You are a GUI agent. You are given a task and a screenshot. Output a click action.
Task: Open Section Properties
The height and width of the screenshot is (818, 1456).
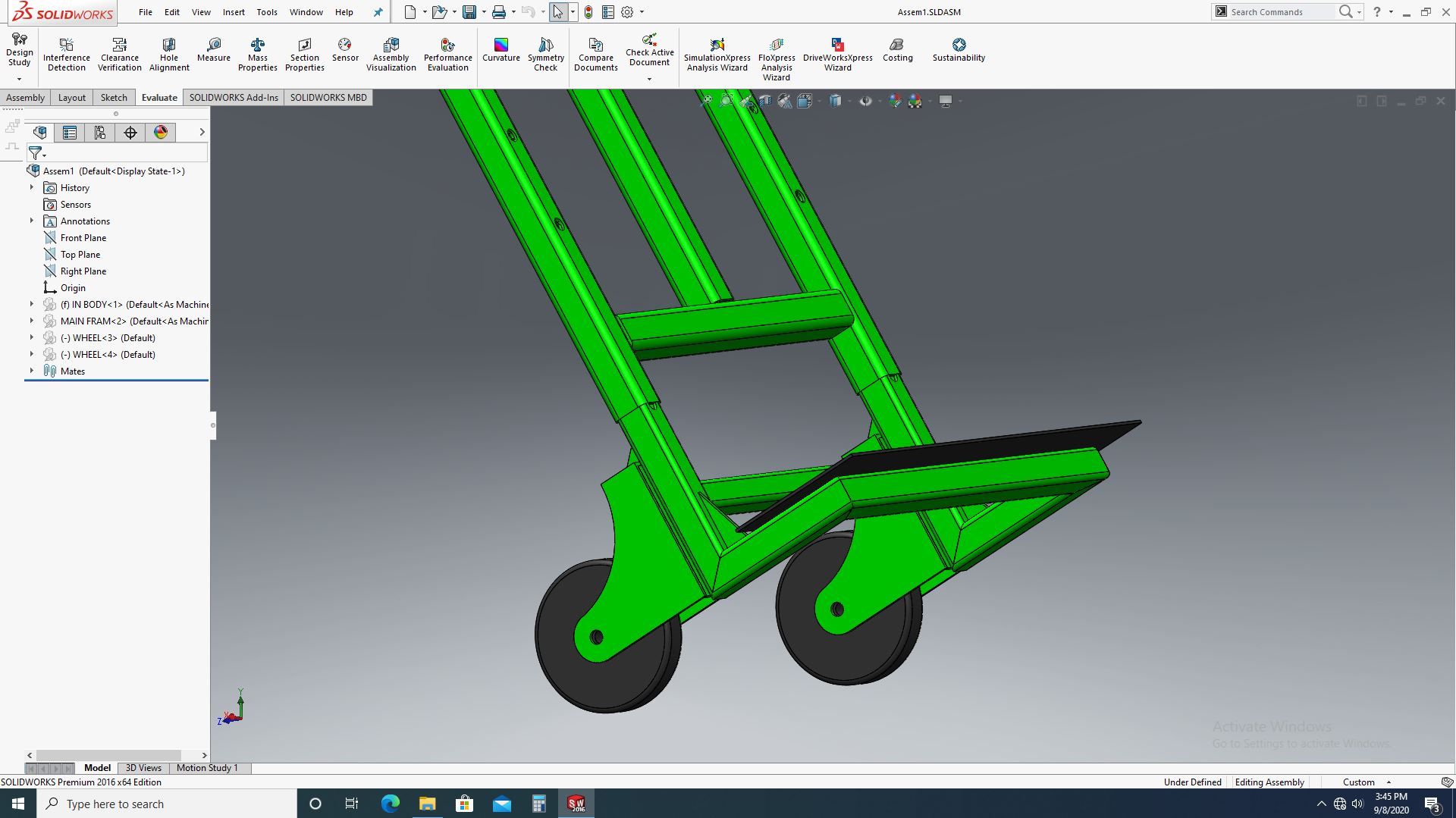click(x=305, y=55)
